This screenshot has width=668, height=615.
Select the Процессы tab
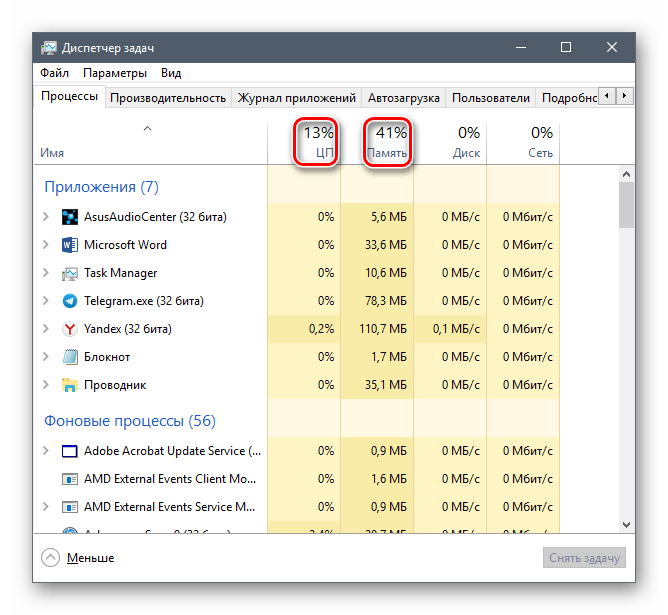pos(69,97)
